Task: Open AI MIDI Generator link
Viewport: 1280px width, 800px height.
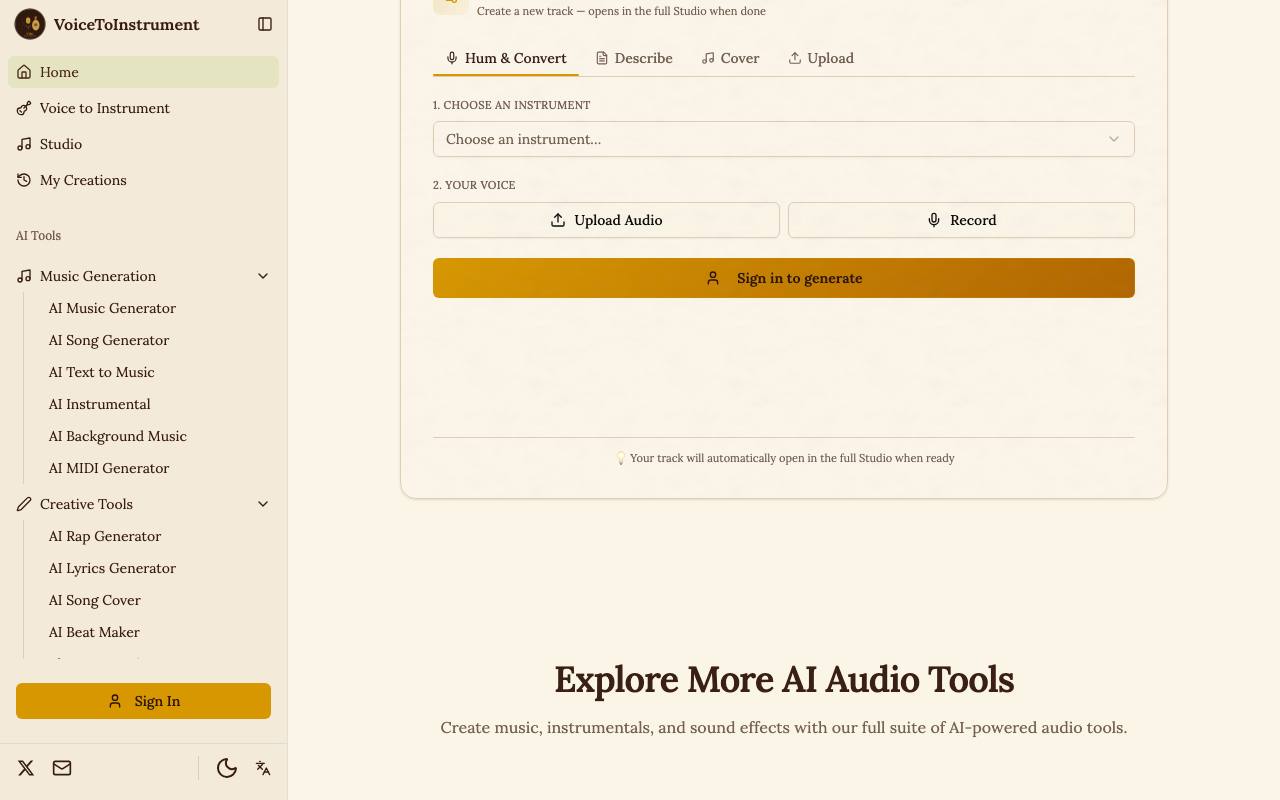Action: (109, 468)
